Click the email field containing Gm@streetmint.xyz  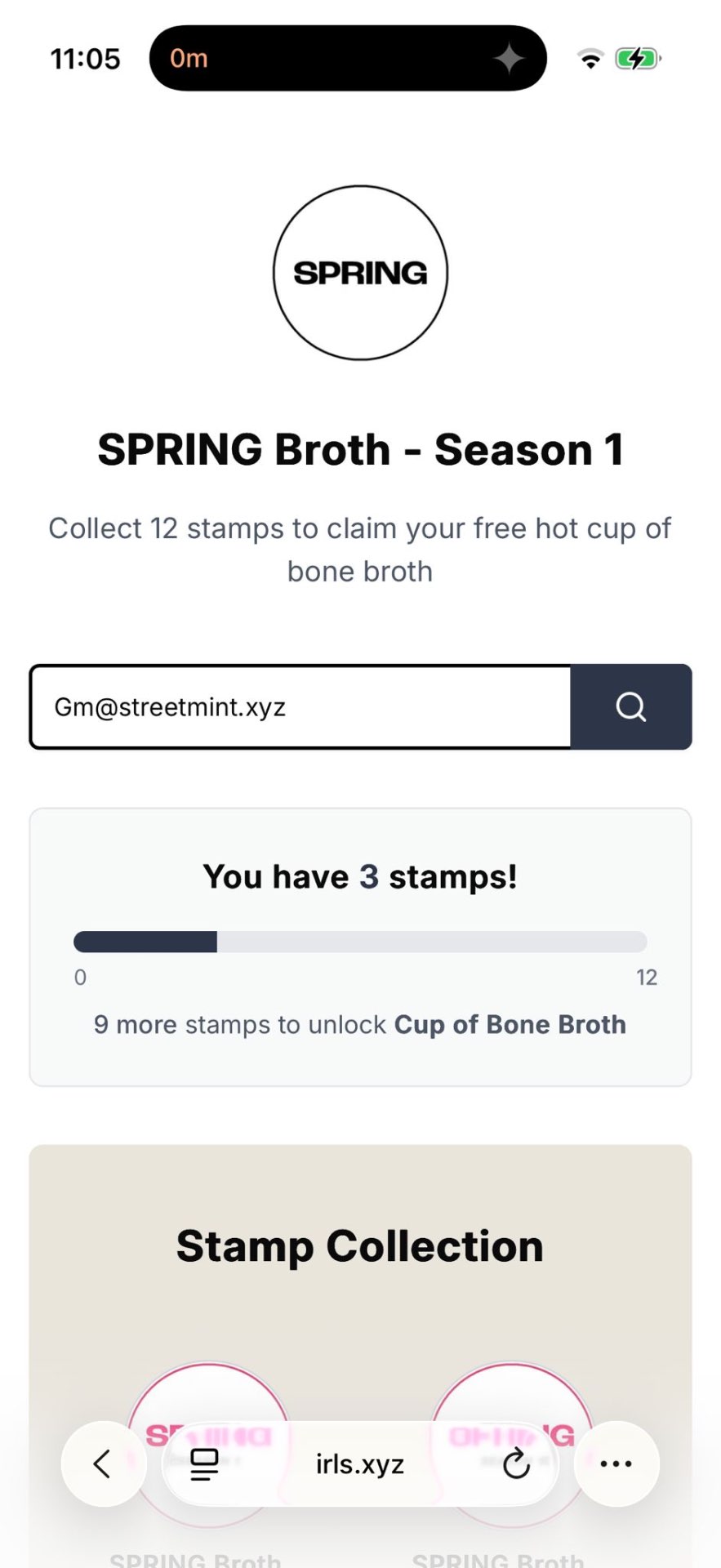point(300,707)
